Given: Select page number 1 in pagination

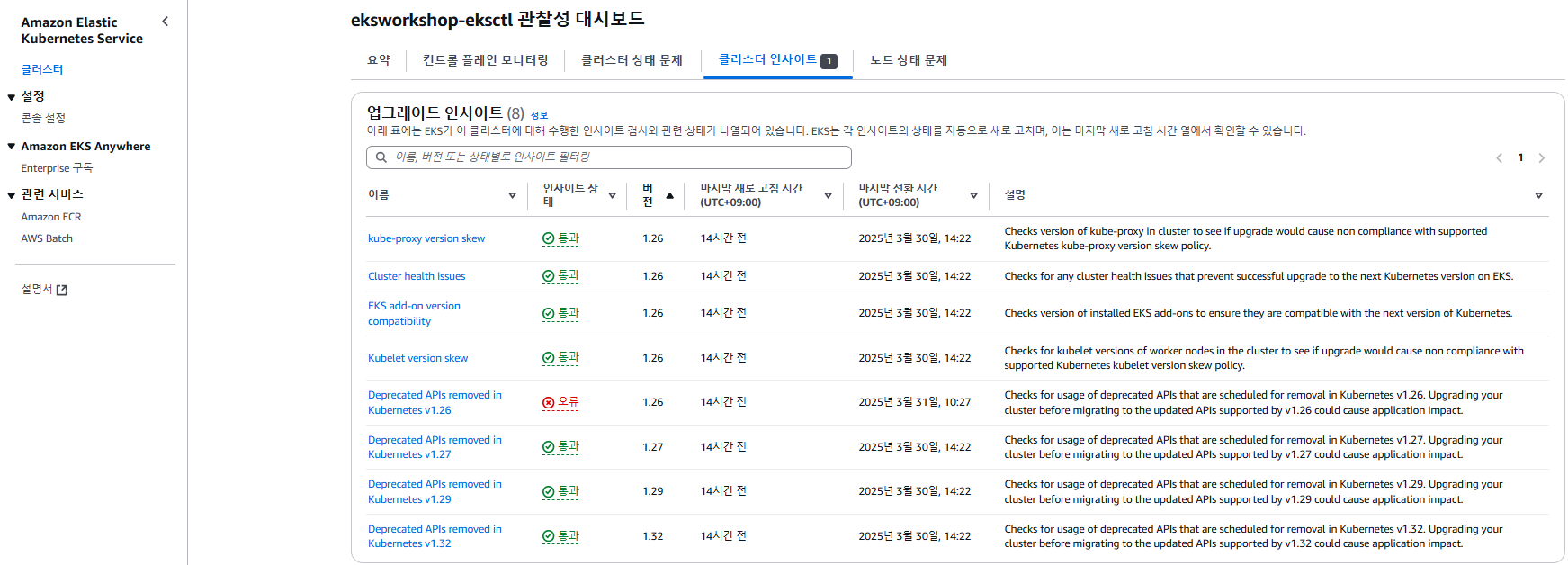Looking at the screenshot, I should point(1520,157).
